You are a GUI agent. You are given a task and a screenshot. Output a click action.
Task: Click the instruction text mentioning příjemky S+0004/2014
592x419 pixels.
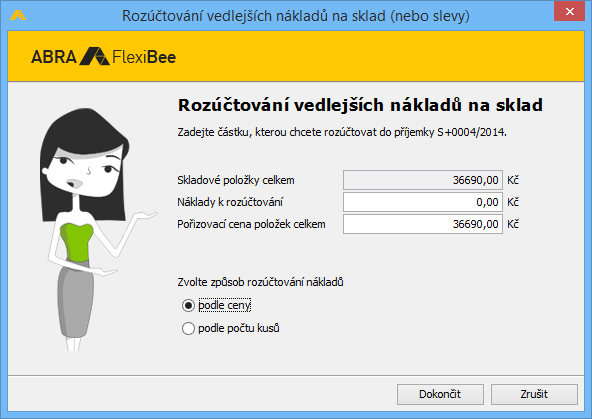click(x=342, y=132)
